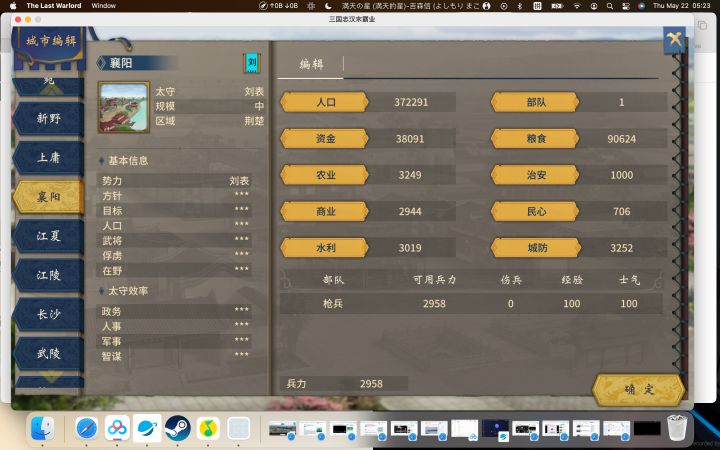Click the cyan 刘 faction flag icon
This screenshot has height=450, width=720.
(x=252, y=63)
